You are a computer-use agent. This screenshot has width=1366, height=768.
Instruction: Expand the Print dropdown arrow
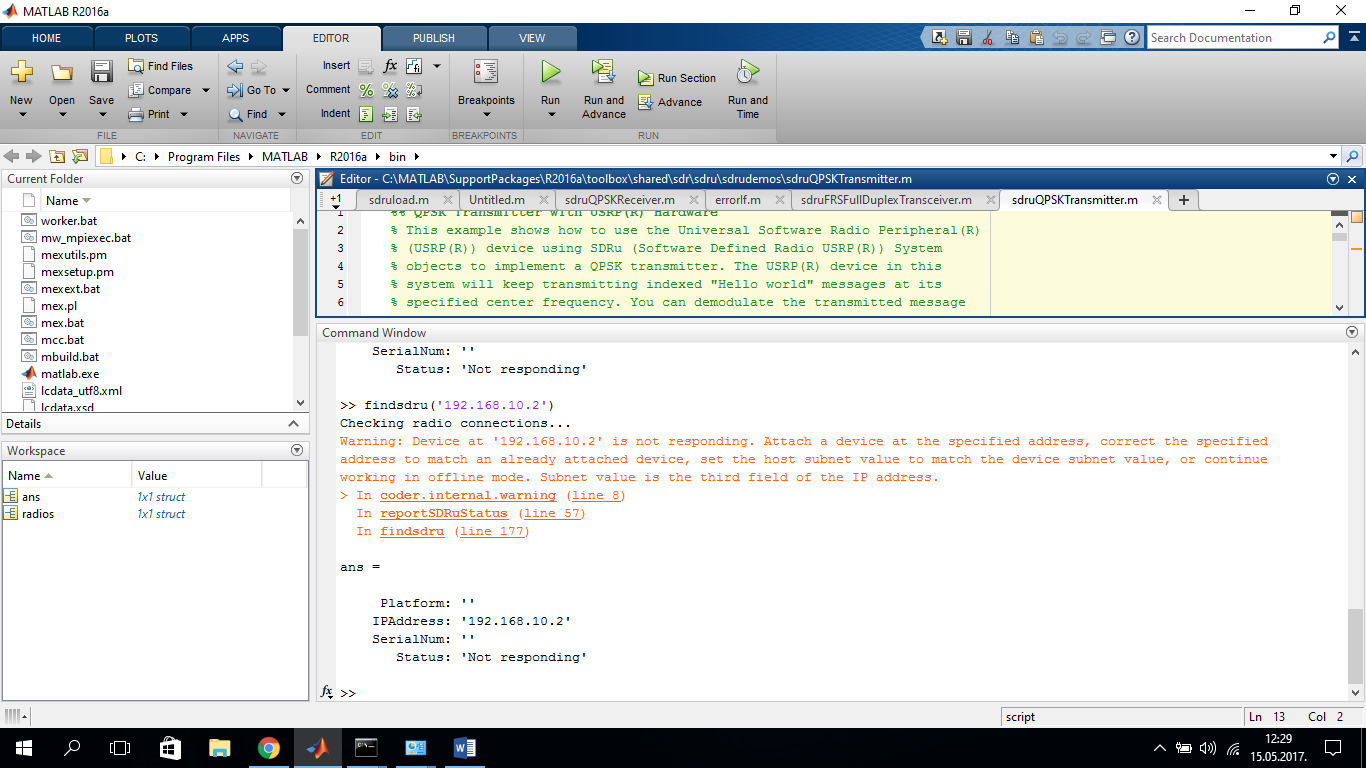pos(183,114)
